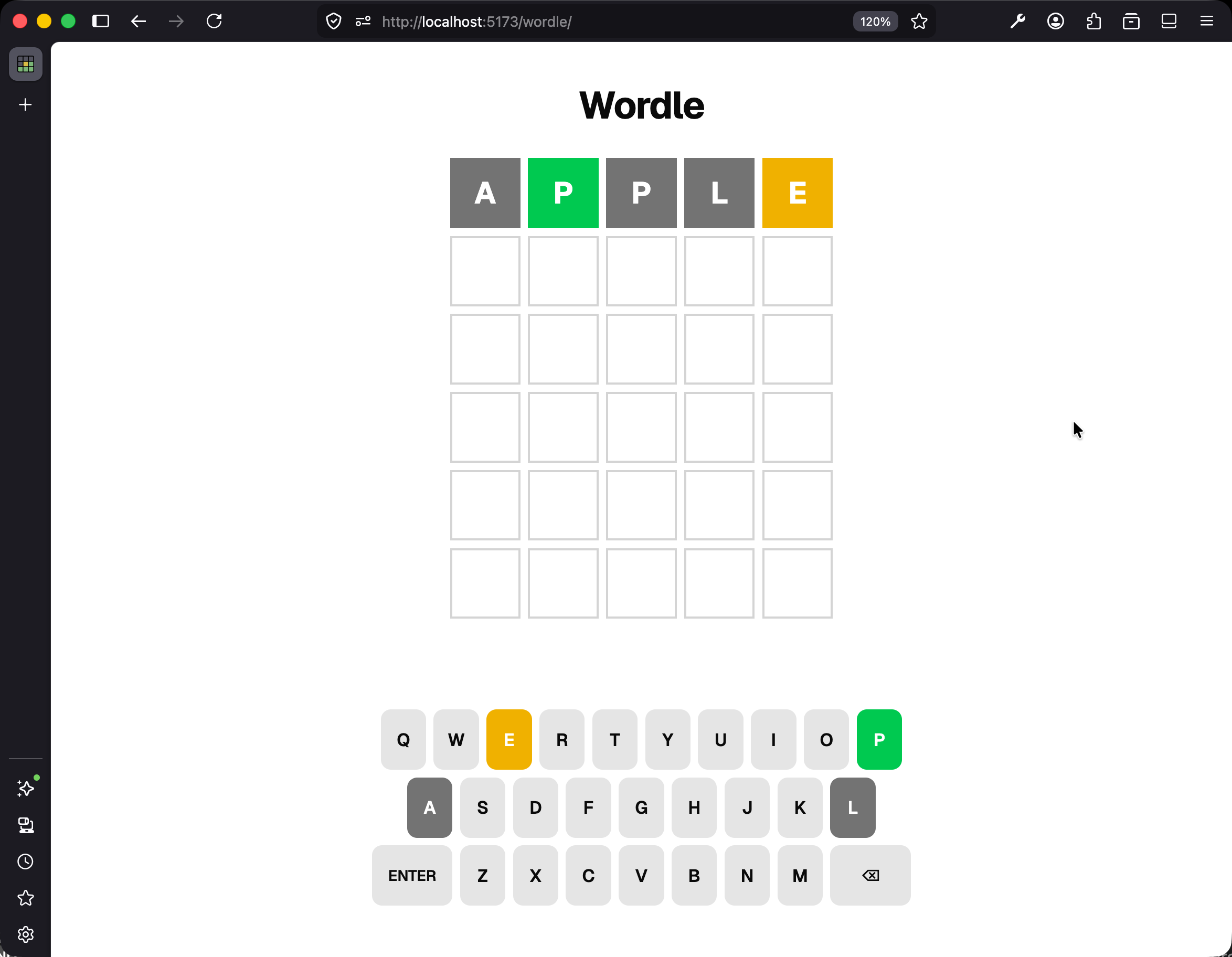
Task: Delete letter with backspace key
Action: pyautogui.click(x=870, y=875)
